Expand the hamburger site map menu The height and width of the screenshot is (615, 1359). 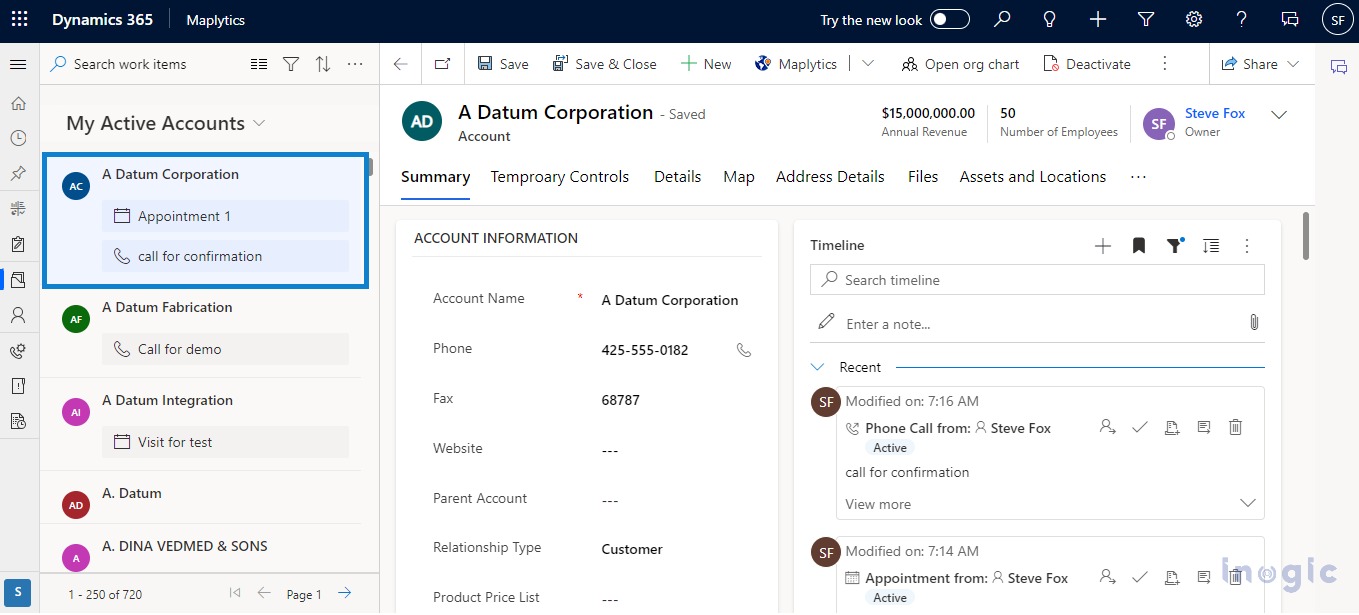click(18, 64)
